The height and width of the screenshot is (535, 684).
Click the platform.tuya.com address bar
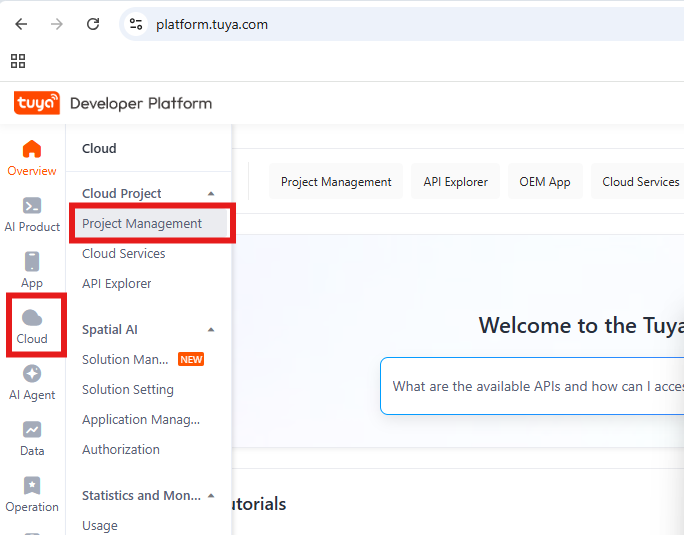click(x=401, y=24)
